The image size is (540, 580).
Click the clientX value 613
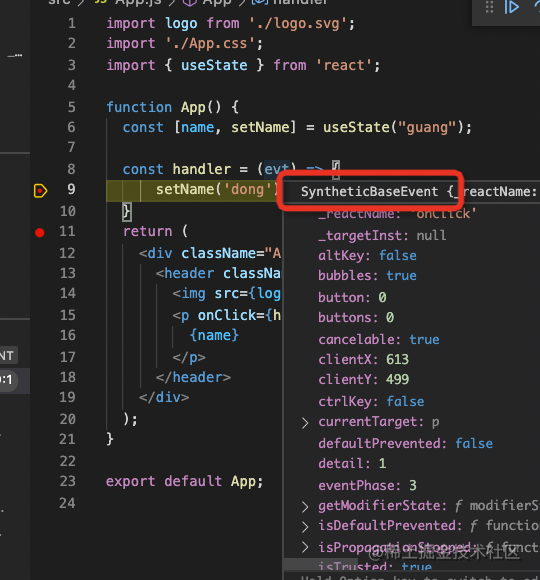click(x=397, y=360)
